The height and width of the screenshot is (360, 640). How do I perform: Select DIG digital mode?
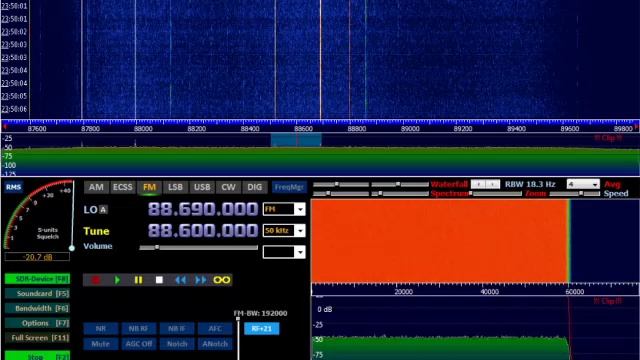pos(254,187)
